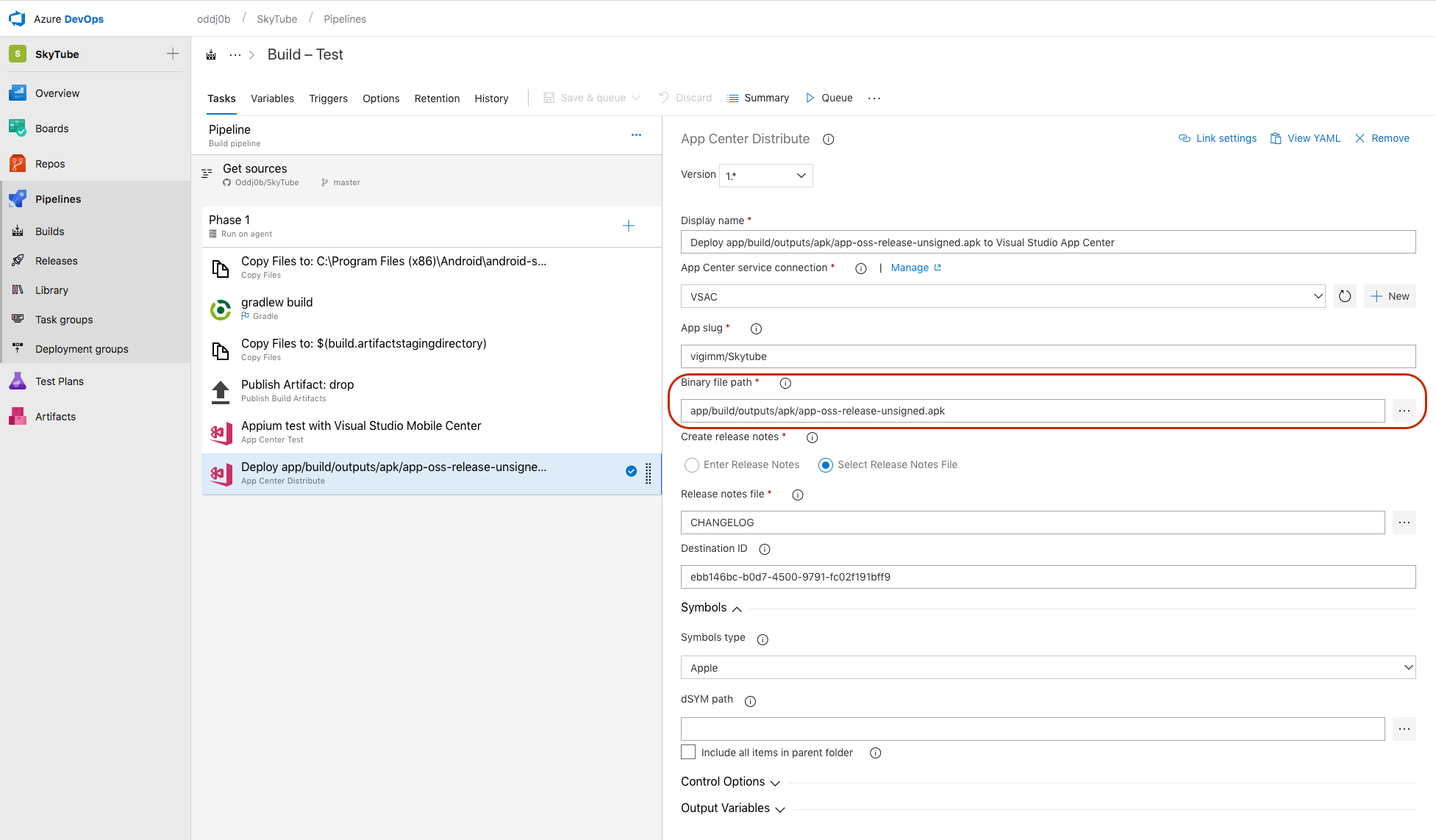Check Include all items in parent folder
Viewport: 1436px width, 840px height.
pyautogui.click(x=687, y=752)
